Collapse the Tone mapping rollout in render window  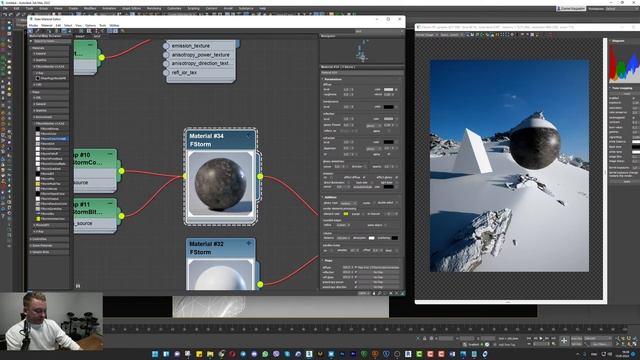tap(624, 88)
